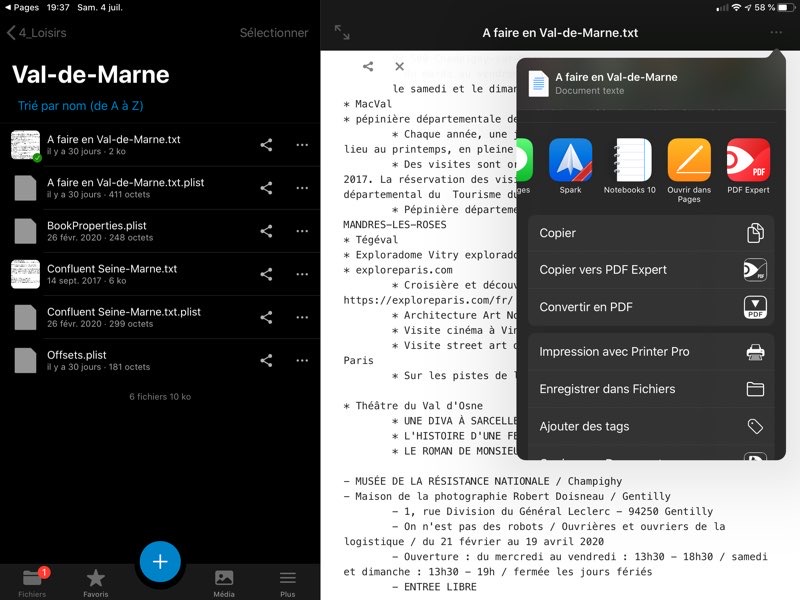This screenshot has width=800, height=600.
Task: Switch to the Média tab
Action: coord(224,580)
